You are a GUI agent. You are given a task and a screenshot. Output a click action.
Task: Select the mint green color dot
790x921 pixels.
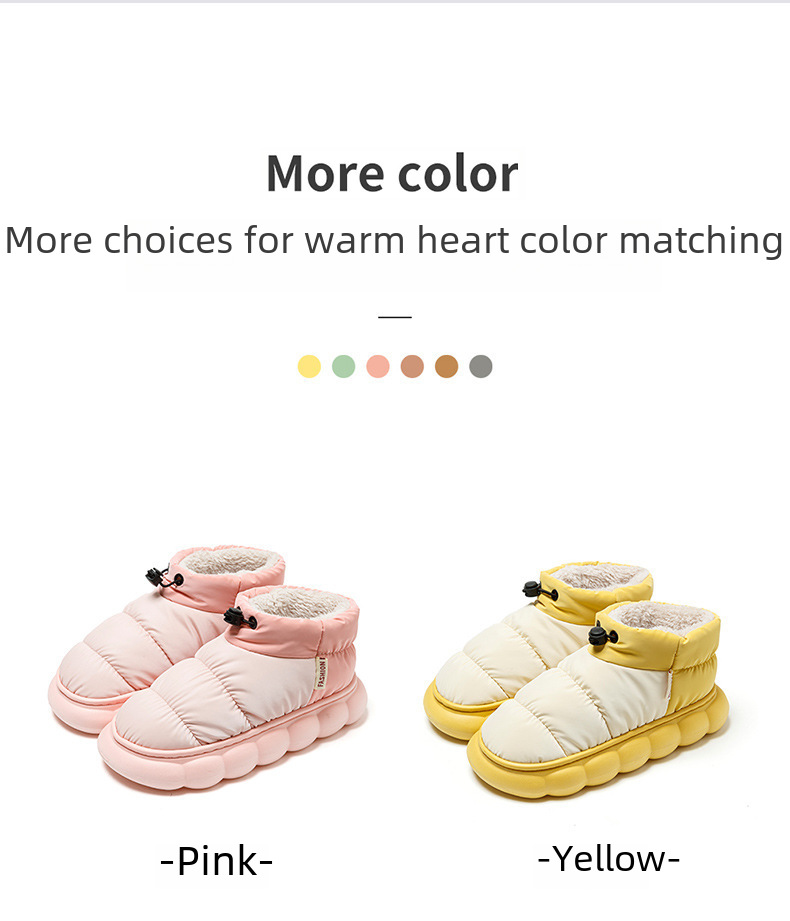coord(344,367)
